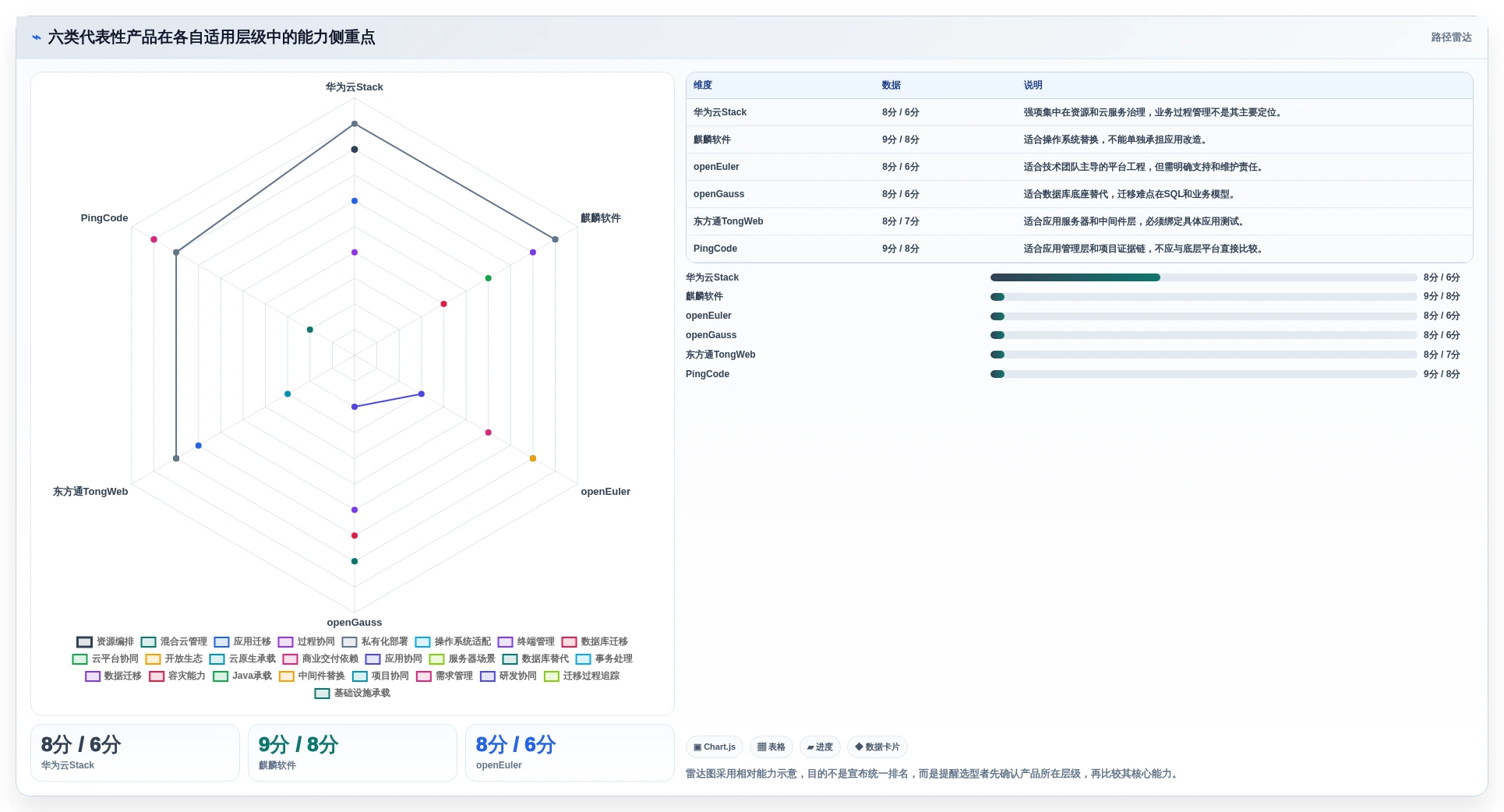This screenshot has height=812, width=1504.
Task: Toggle the 迁移过程追踪 legend entry
Action: 581,676
